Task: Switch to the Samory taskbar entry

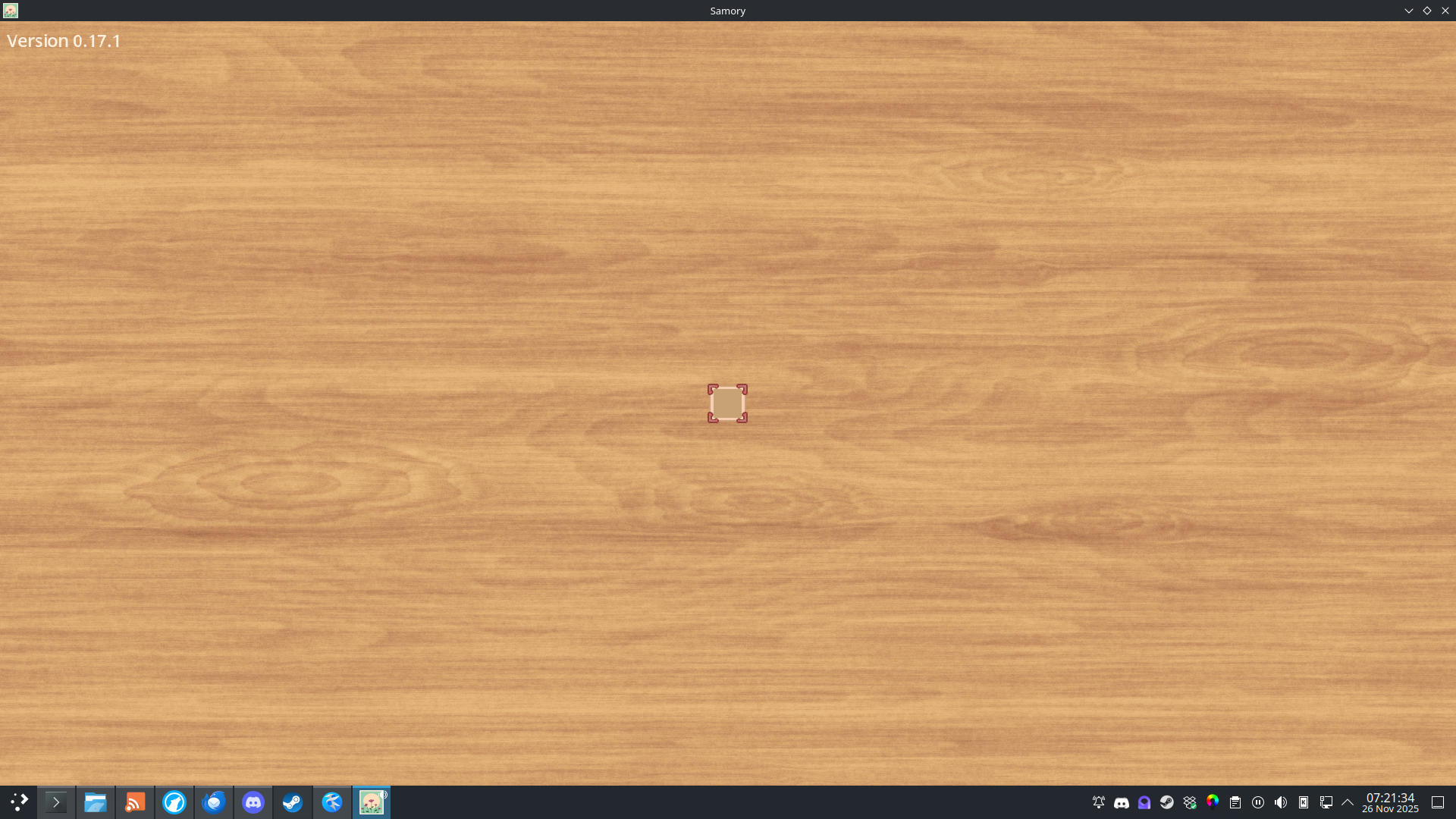Action: point(372,802)
